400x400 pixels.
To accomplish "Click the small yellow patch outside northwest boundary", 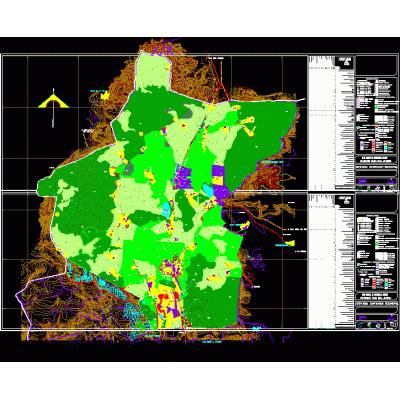I will pos(105,96).
